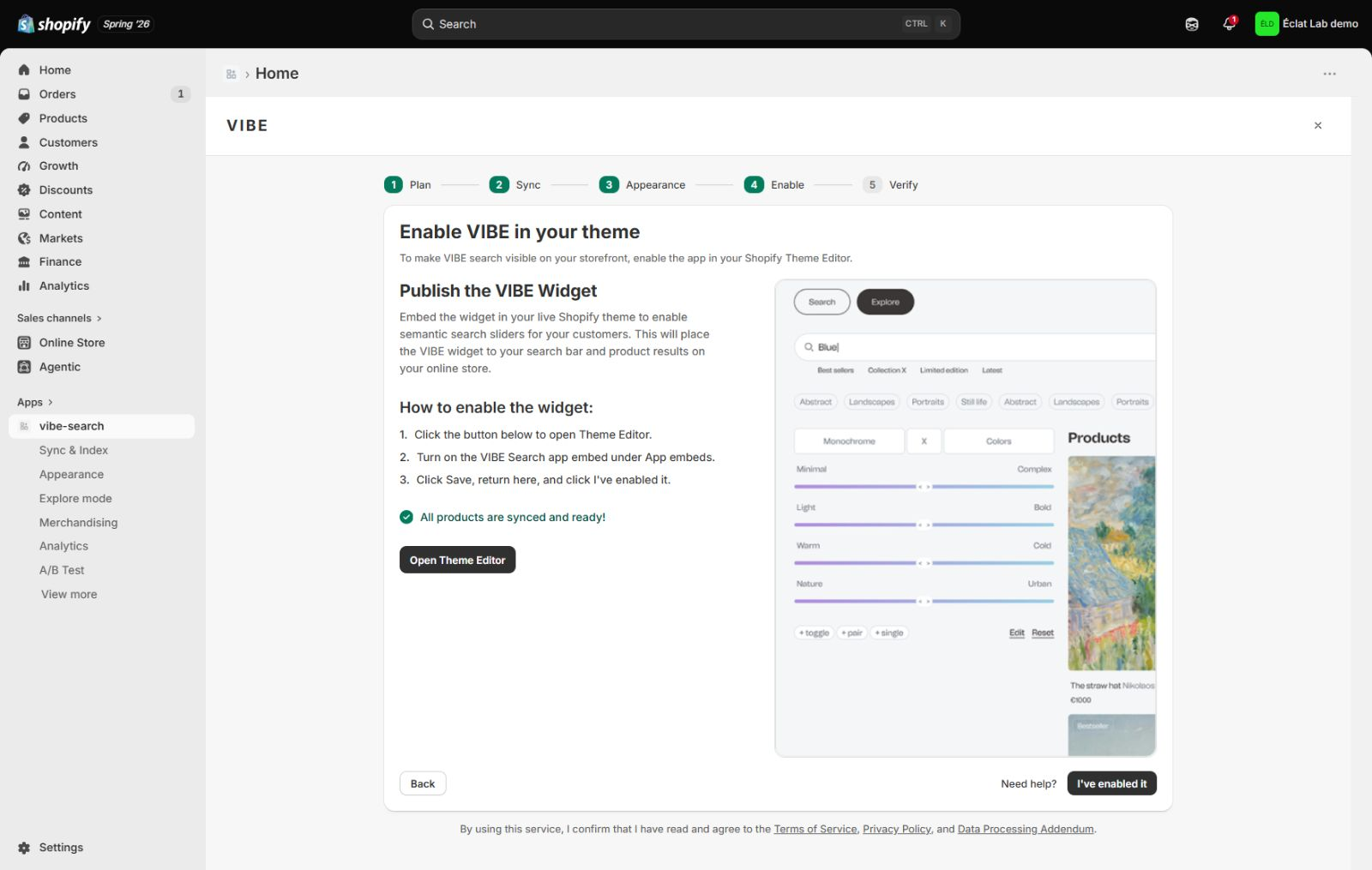This screenshot has height=870, width=1372.
Task: Click the app grid breadcrumb icon
Action: point(232,75)
